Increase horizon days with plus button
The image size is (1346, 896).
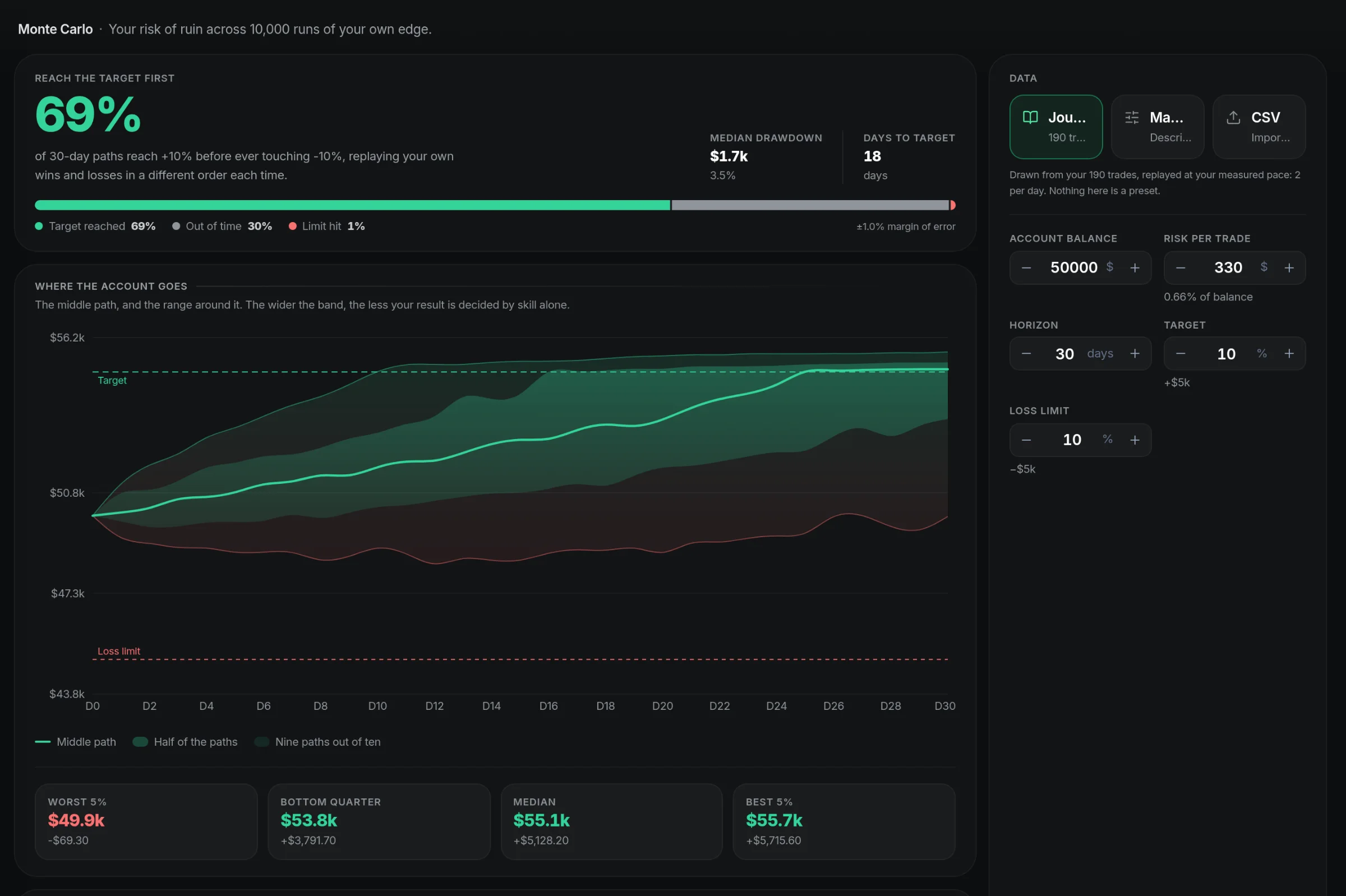point(1135,354)
